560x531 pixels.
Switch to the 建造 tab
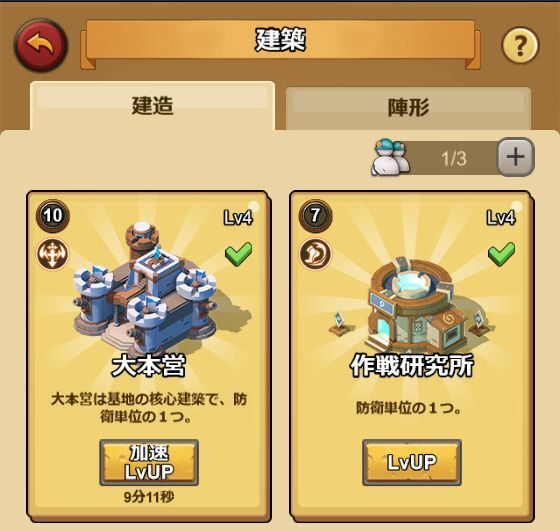(x=152, y=106)
